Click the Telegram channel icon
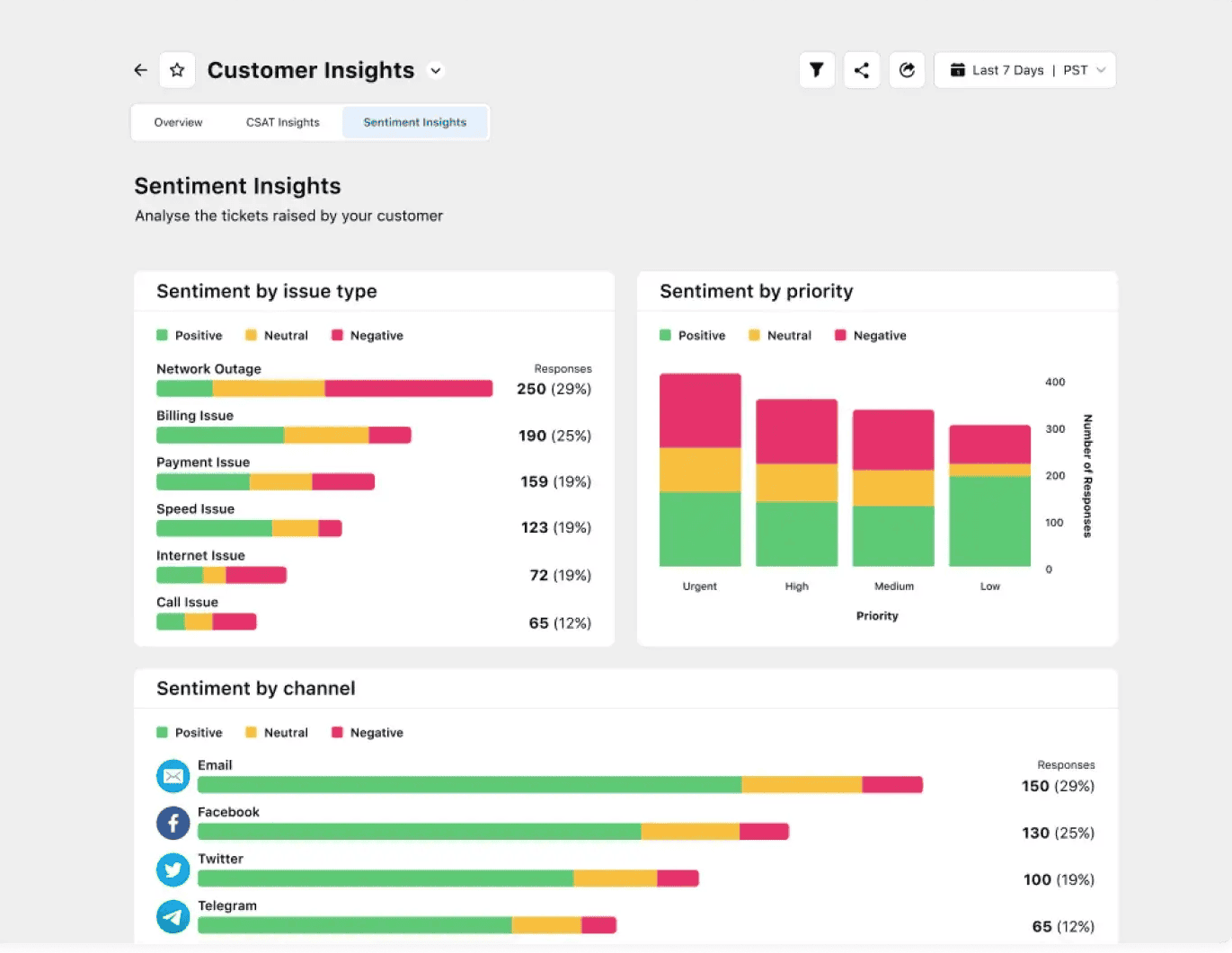Image resolution: width=1232 pixels, height=953 pixels. click(x=173, y=916)
